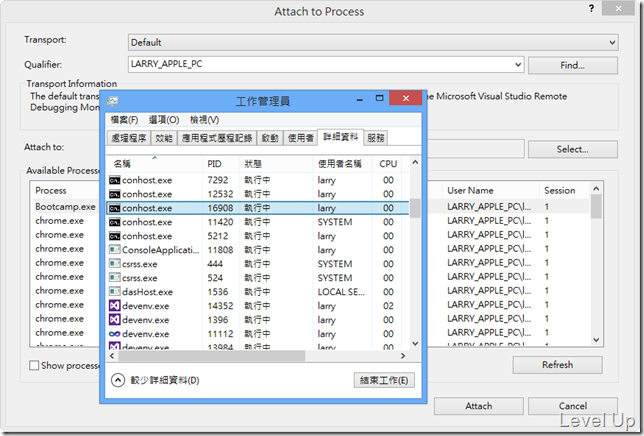Switch to the 啟動 tab
Viewport: 644px width, 436px height.
(270, 138)
